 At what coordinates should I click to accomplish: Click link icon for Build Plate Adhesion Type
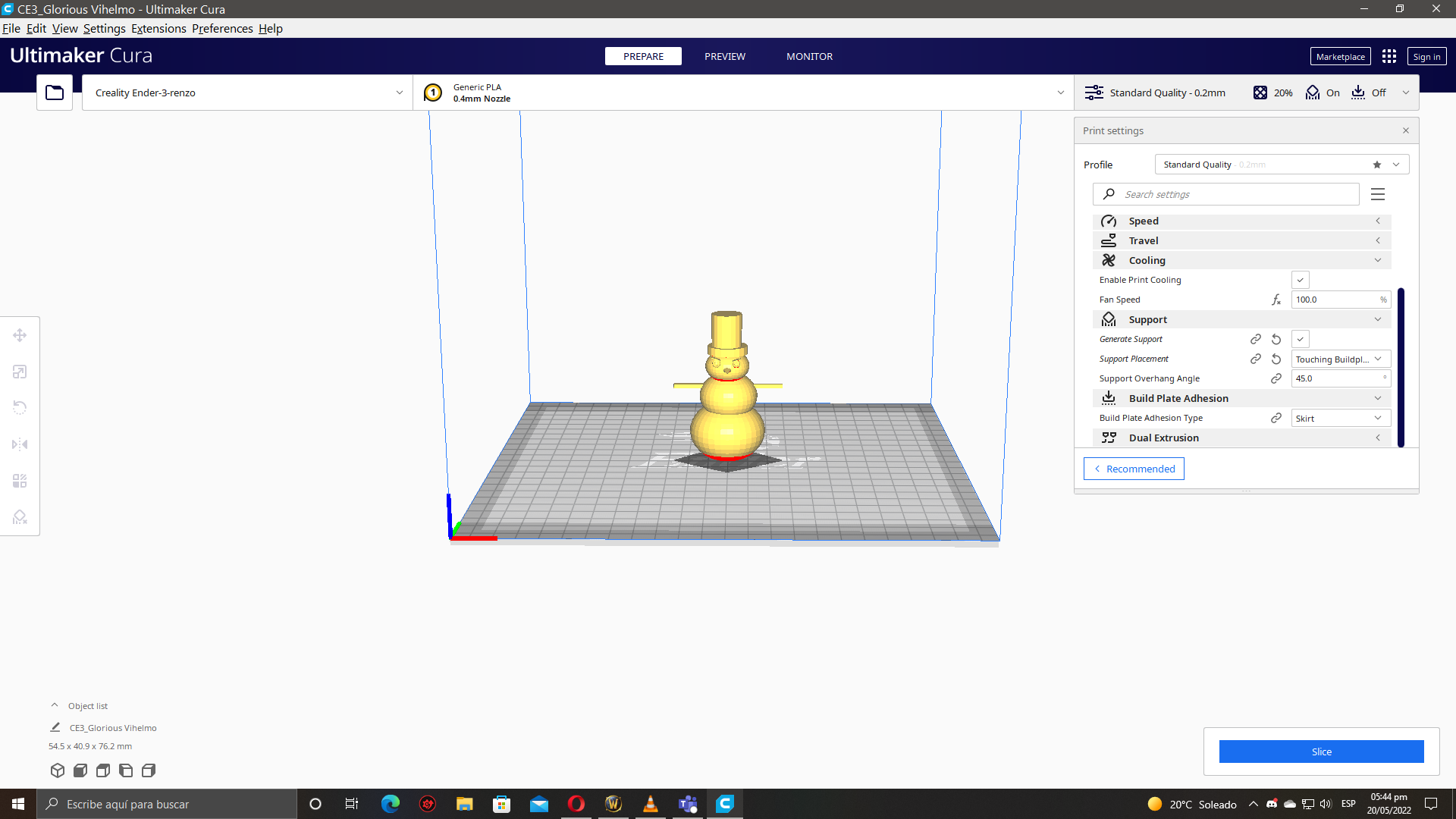pos(1276,418)
